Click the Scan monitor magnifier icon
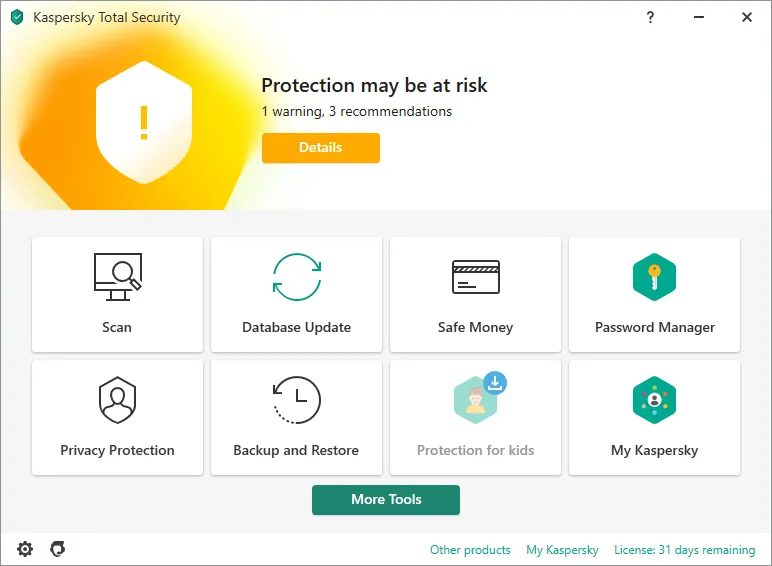 (117, 277)
